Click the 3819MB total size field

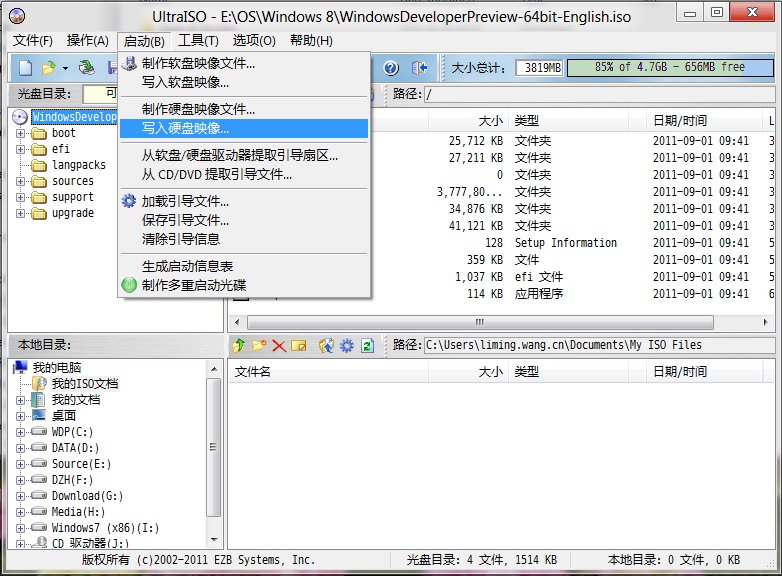click(x=539, y=67)
